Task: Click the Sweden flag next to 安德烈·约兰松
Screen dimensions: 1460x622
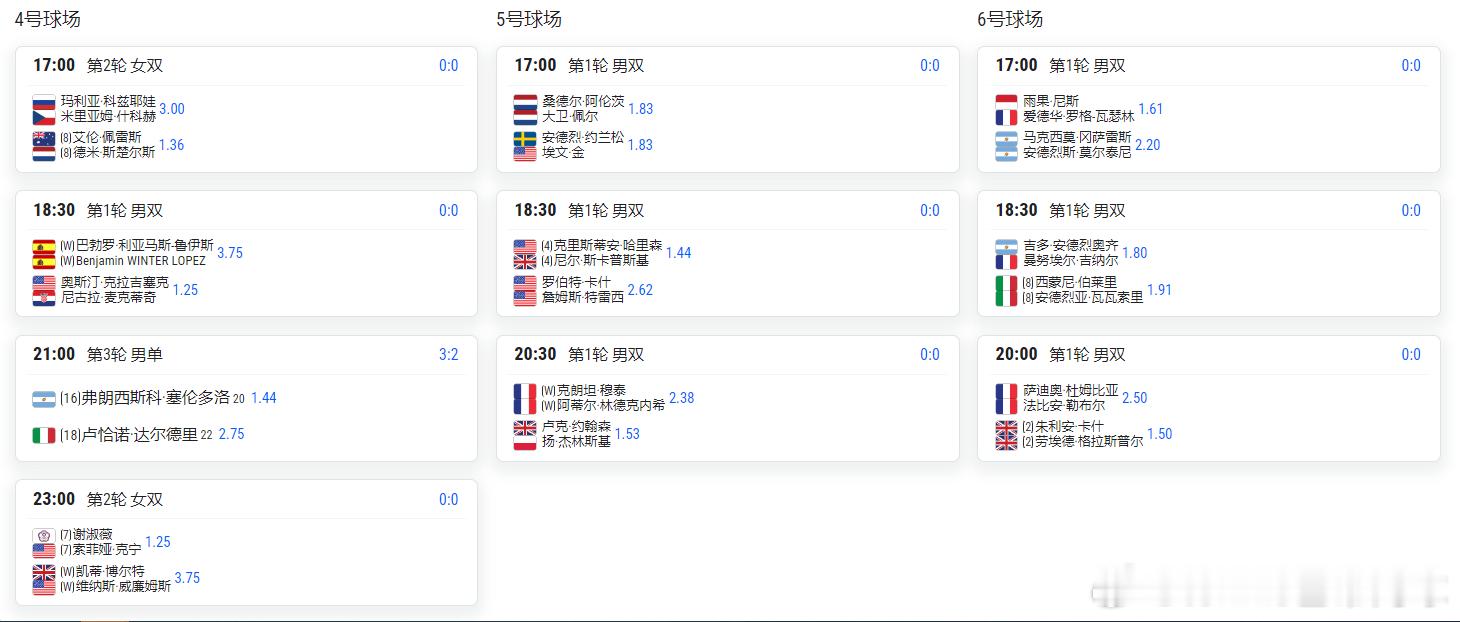Action: (525, 138)
